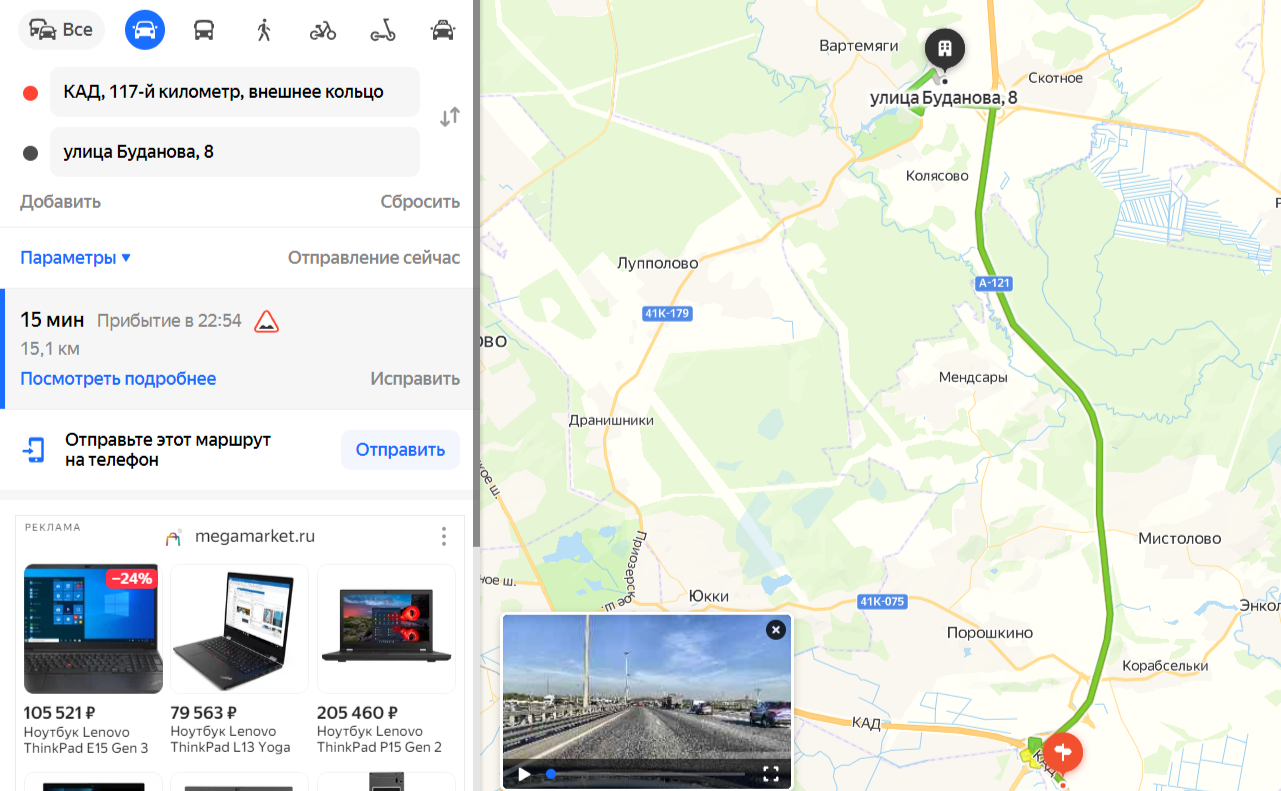Image resolution: width=1281 pixels, height=791 pixels.
Task: Click the road hazard warning triangle icon
Action: (266, 321)
